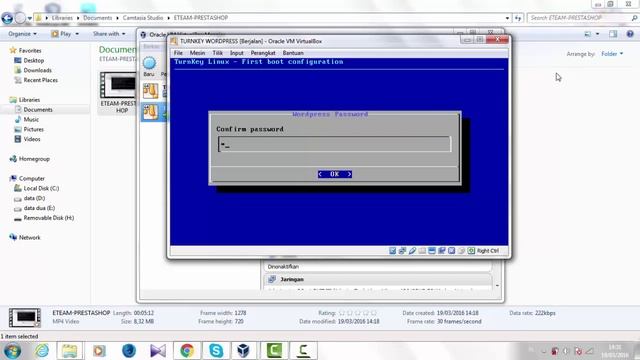Open the Share with dropdown
The image size is (640, 360).
tap(109, 34)
